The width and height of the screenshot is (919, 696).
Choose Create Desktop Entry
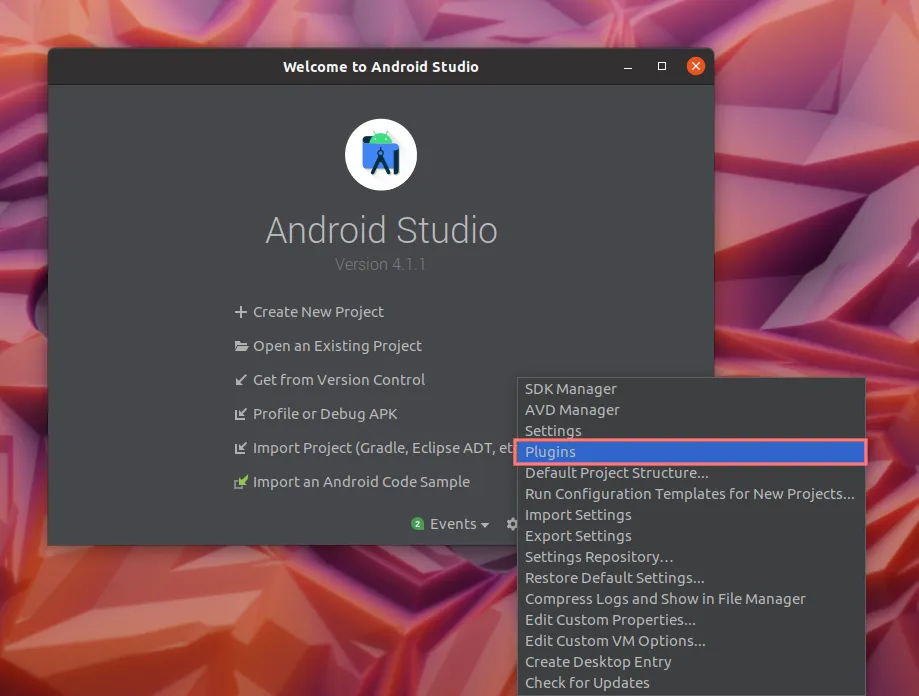point(691,662)
